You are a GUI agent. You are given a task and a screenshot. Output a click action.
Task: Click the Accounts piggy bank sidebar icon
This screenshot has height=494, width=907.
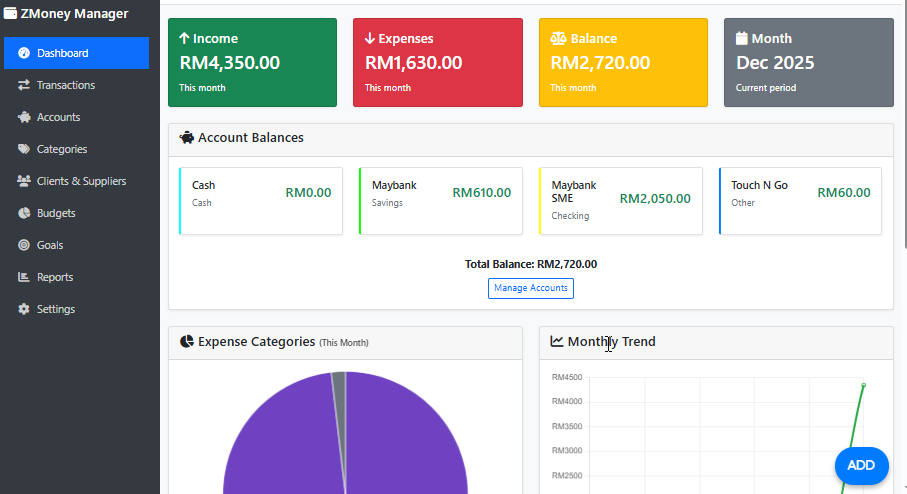coord(24,117)
